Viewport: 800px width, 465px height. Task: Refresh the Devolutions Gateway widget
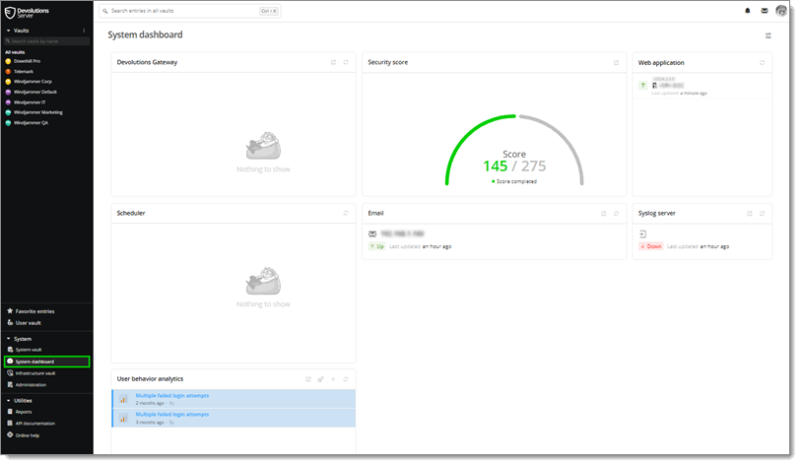point(346,62)
